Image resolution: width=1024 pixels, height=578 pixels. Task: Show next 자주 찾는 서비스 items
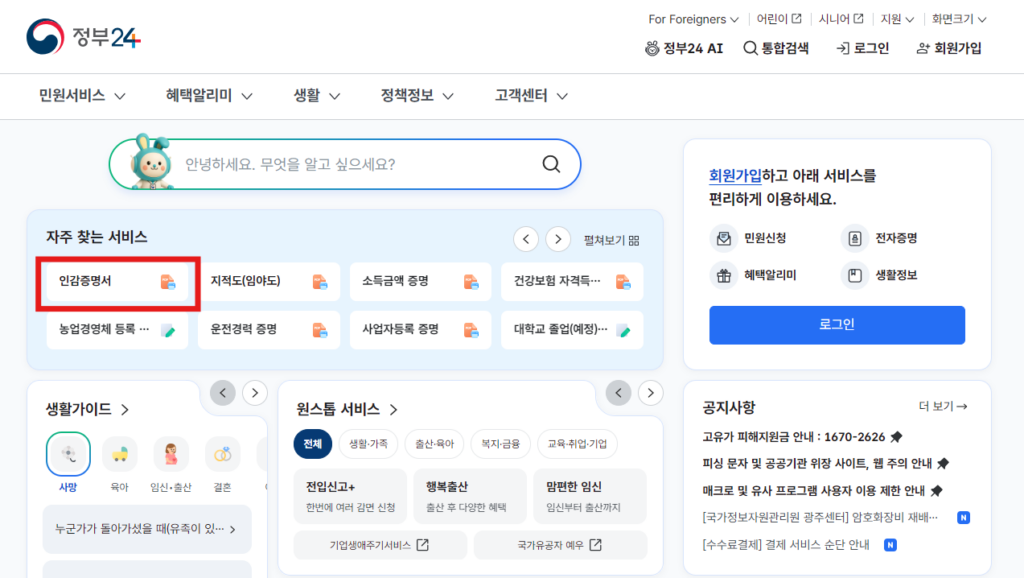[558, 239]
